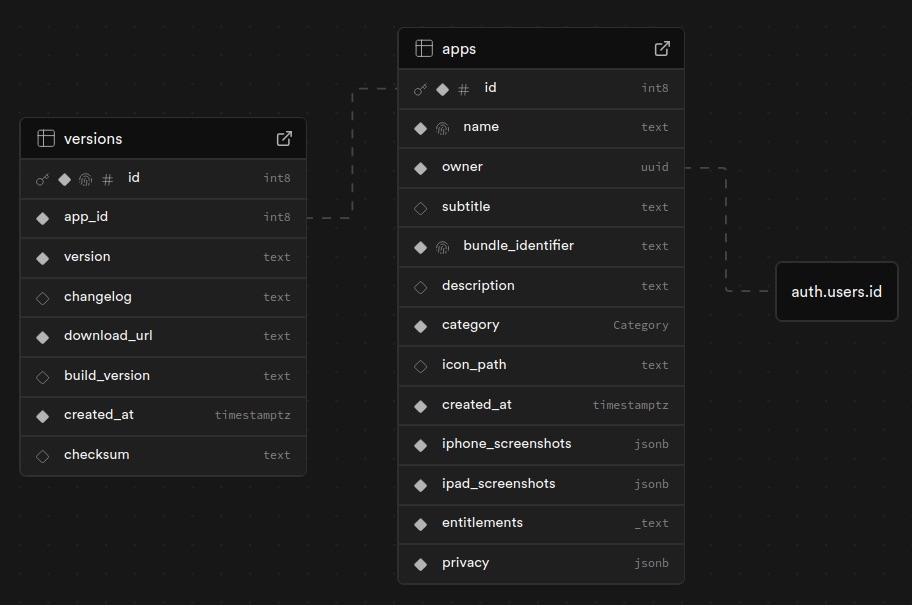Viewport: 912px width, 605px height.
Task: Click hollow nullable diamond next to description
Action: click(421, 287)
